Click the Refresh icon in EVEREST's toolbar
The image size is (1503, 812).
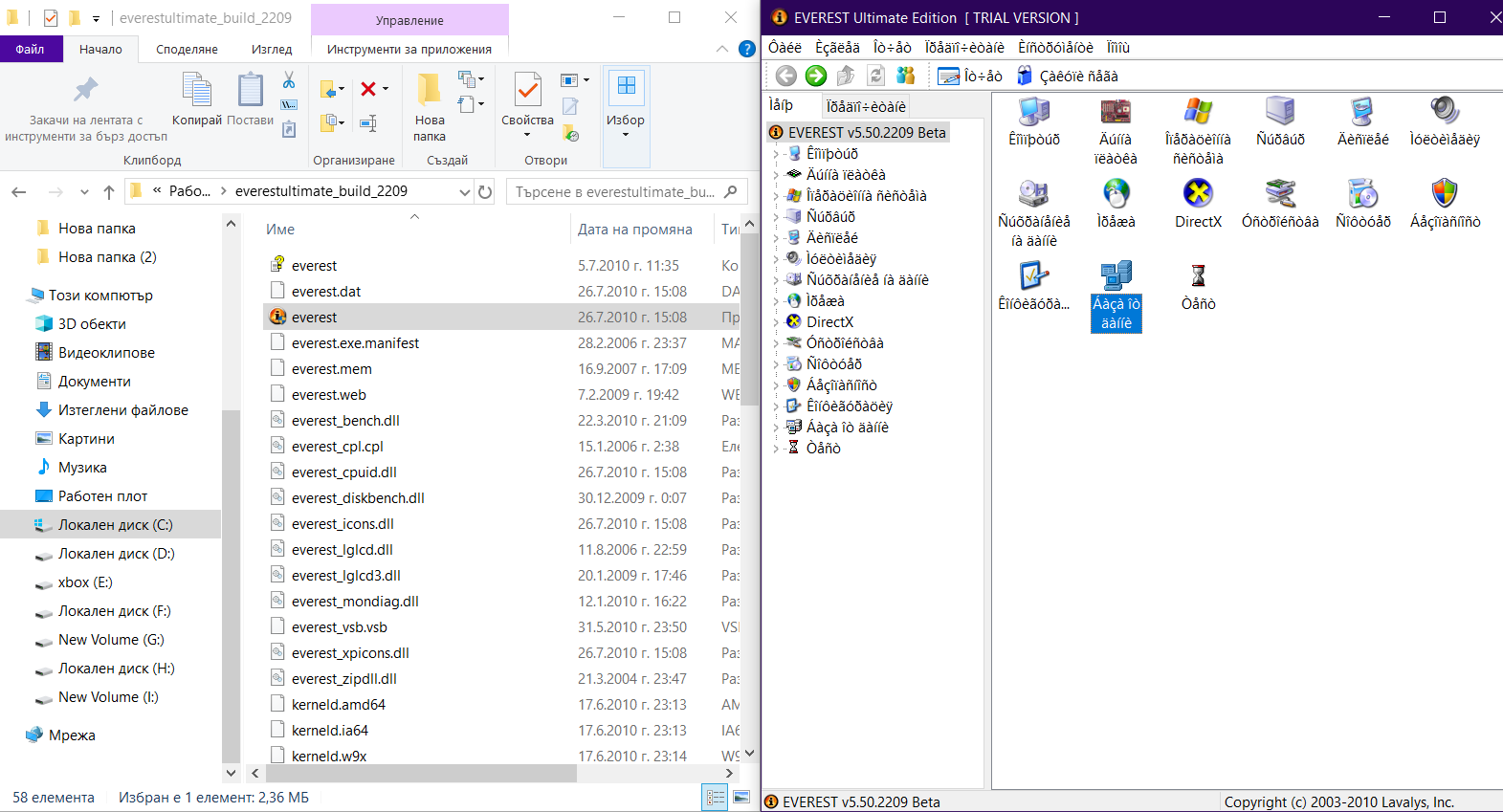(875, 76)
